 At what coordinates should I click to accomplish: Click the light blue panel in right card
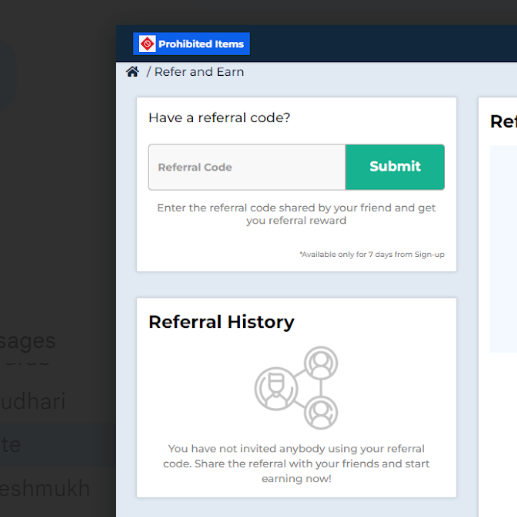pos(503,249)
